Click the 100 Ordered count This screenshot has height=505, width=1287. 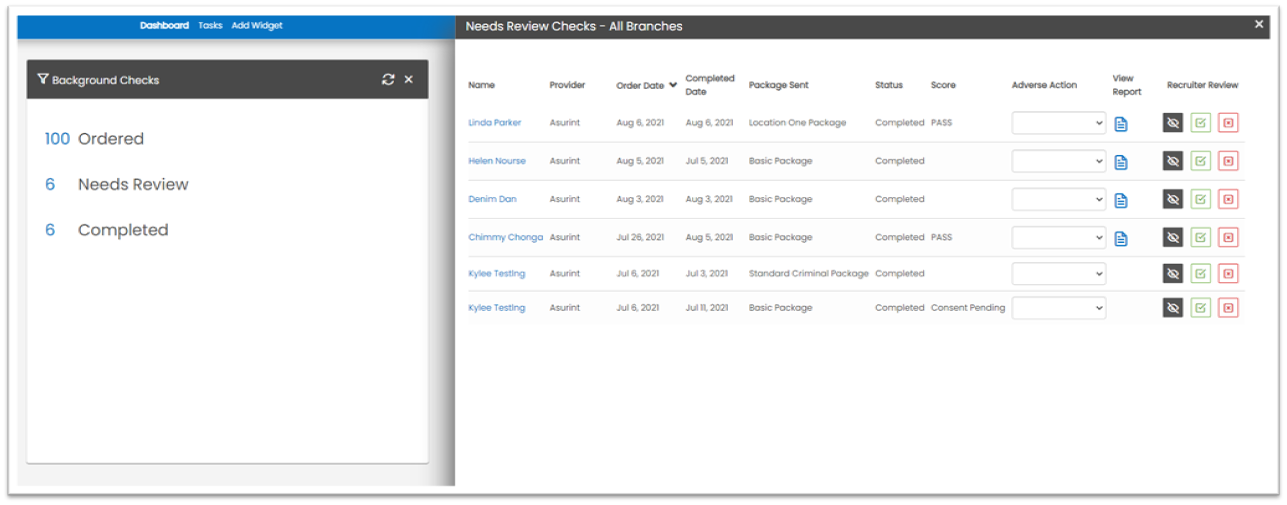click(x=57, y=139)
